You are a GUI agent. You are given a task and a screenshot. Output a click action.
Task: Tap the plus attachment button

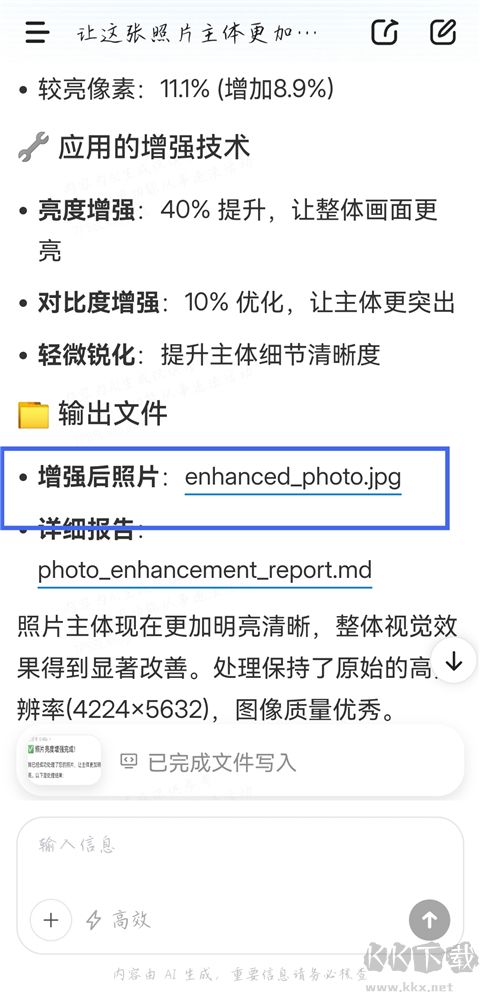(x=51, y=920)
